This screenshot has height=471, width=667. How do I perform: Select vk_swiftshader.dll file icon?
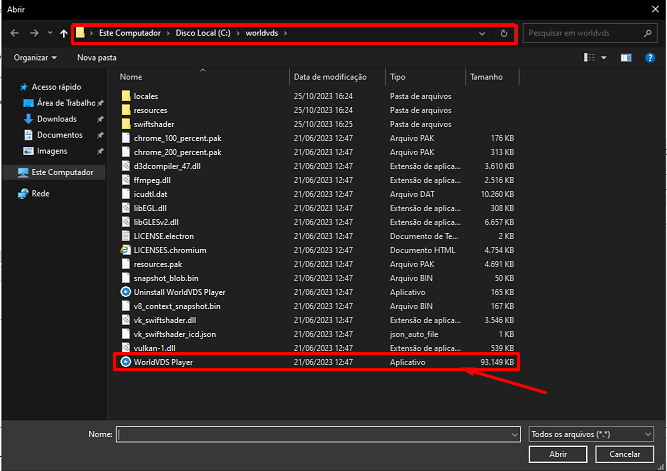pyautogui.click(x=125, y=320)
